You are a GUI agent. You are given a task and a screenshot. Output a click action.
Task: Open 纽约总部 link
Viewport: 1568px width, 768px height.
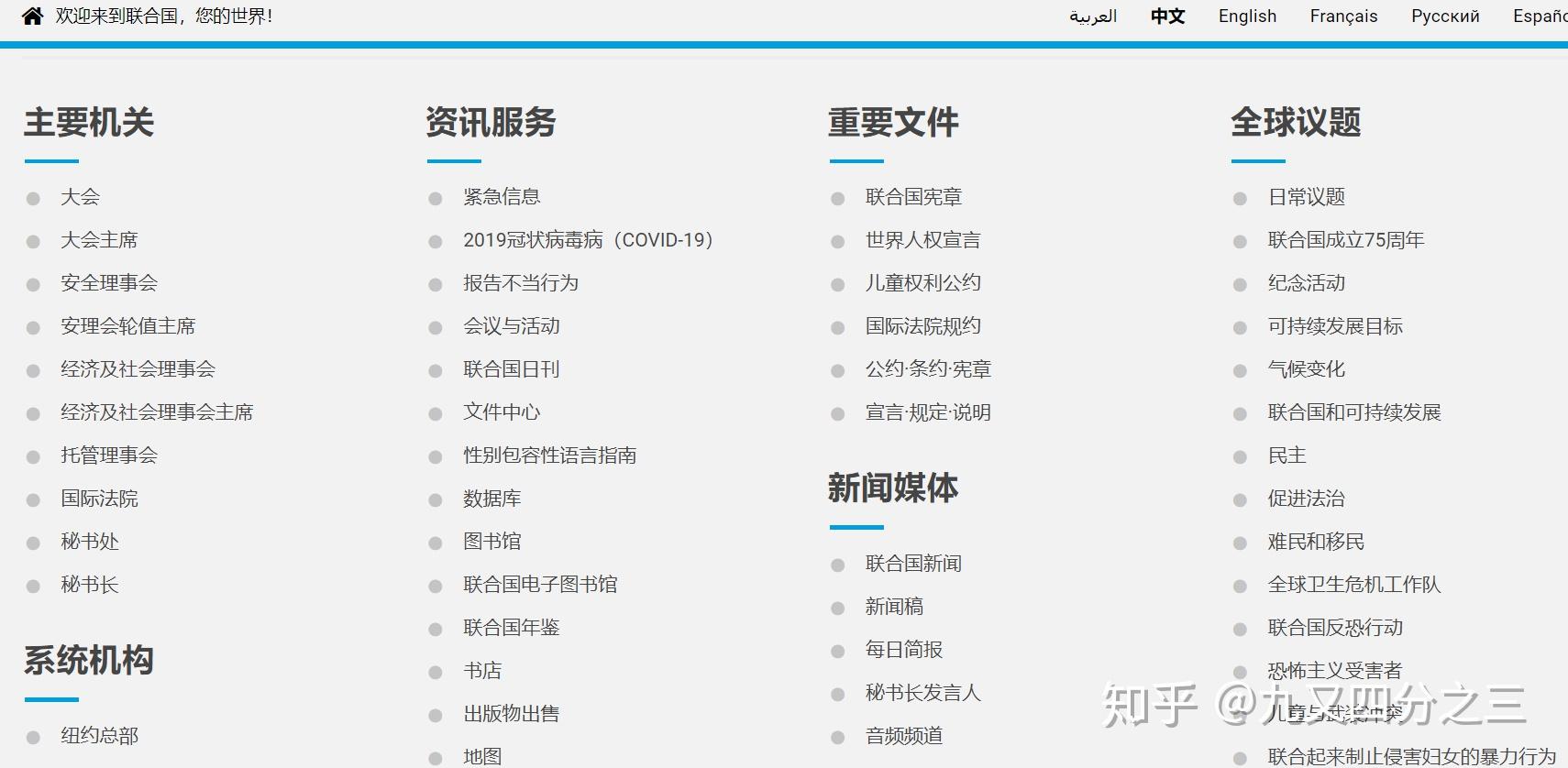[x=99, y=736]
